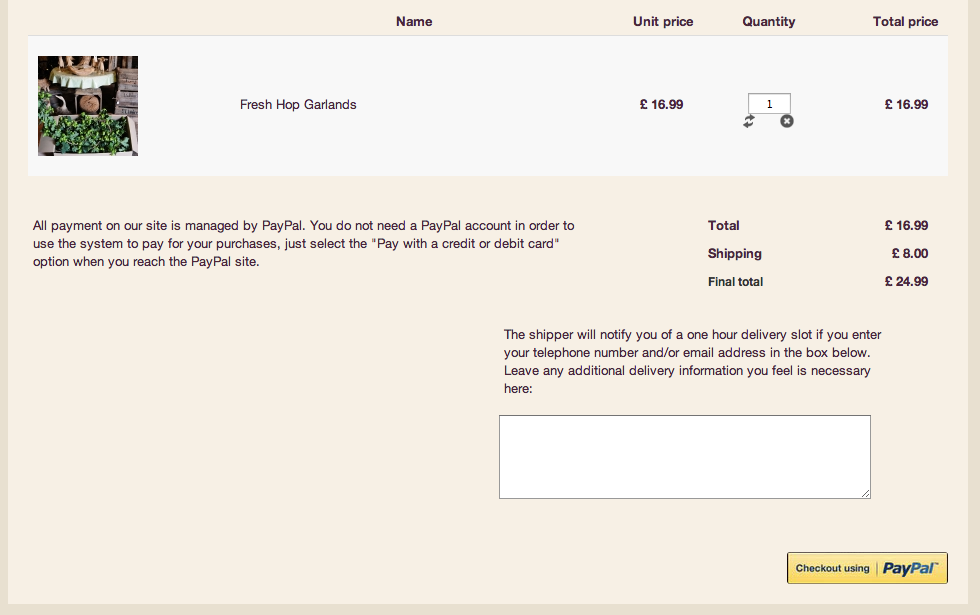Click the quantity input box

coord(769,103)
